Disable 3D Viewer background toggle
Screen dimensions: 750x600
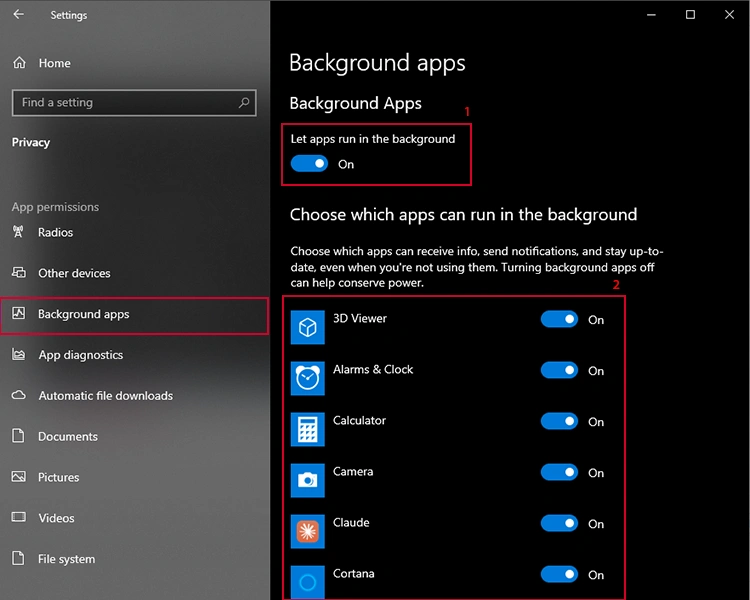click(559, 319)
